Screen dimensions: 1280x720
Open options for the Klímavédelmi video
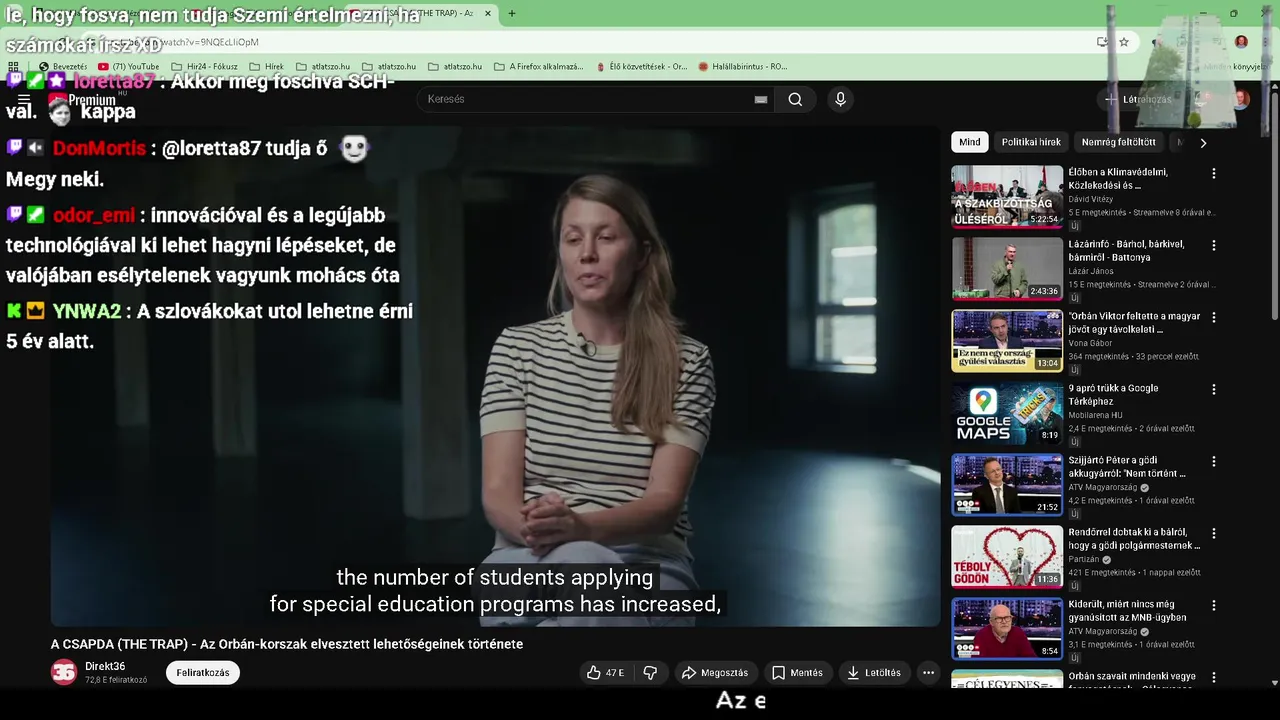tap(1214, 173)
